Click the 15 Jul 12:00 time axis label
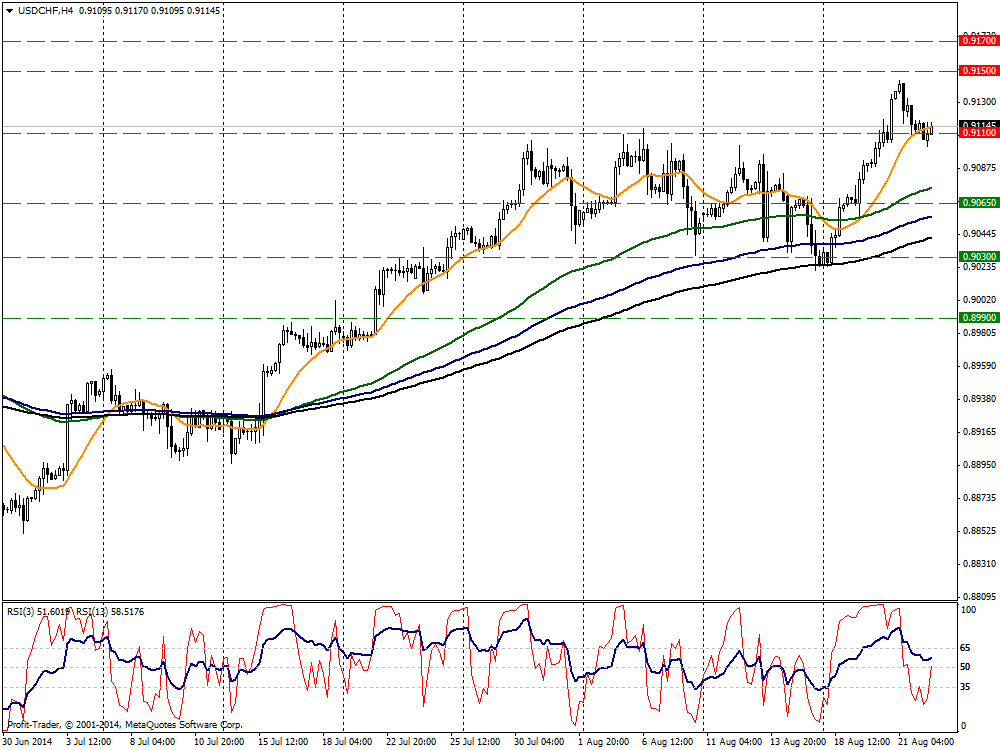This screenshot has width=1000, height=750. (283, 742)
